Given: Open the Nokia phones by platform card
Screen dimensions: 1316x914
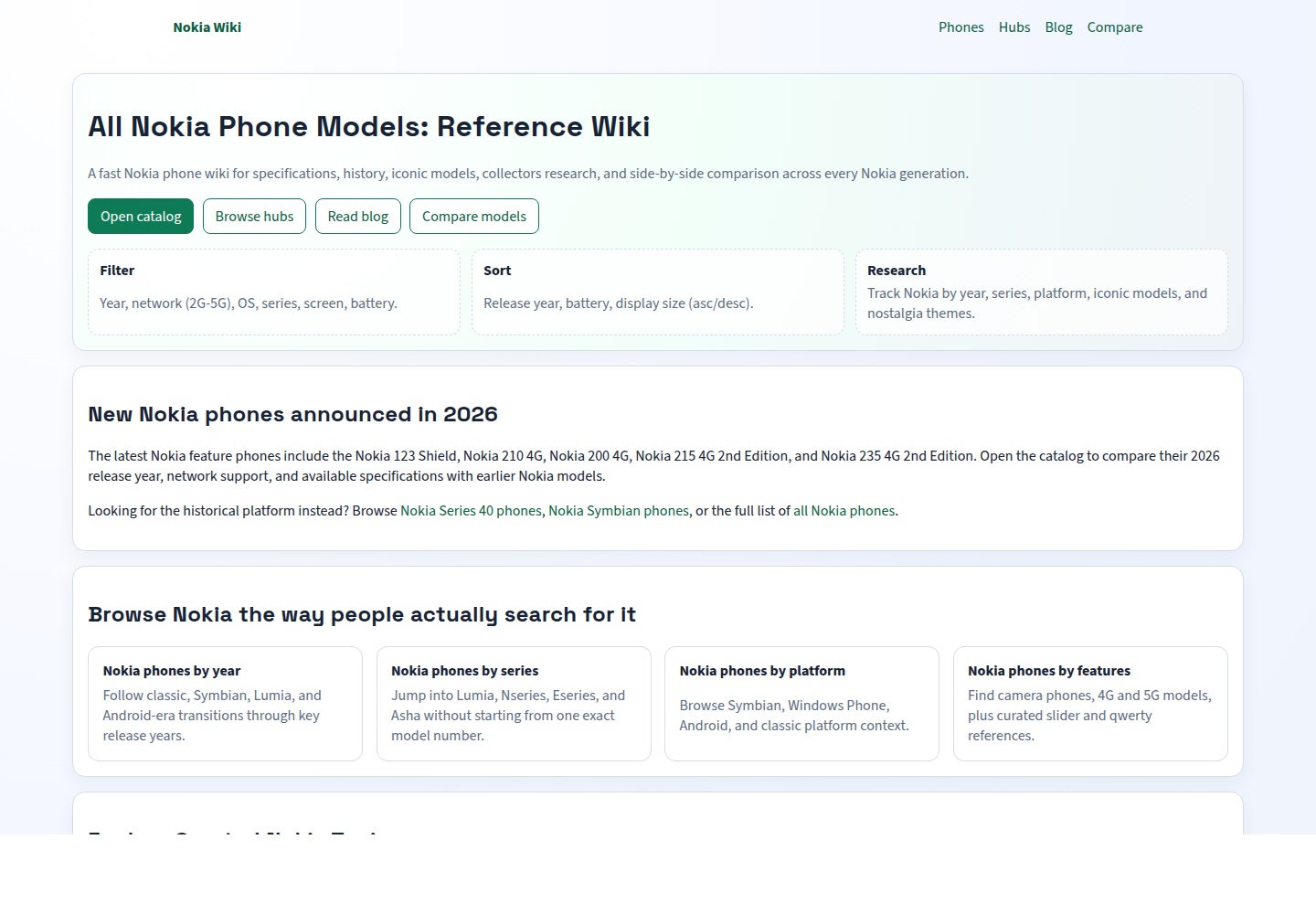Looking at the screenshot, I should [801, 704].
